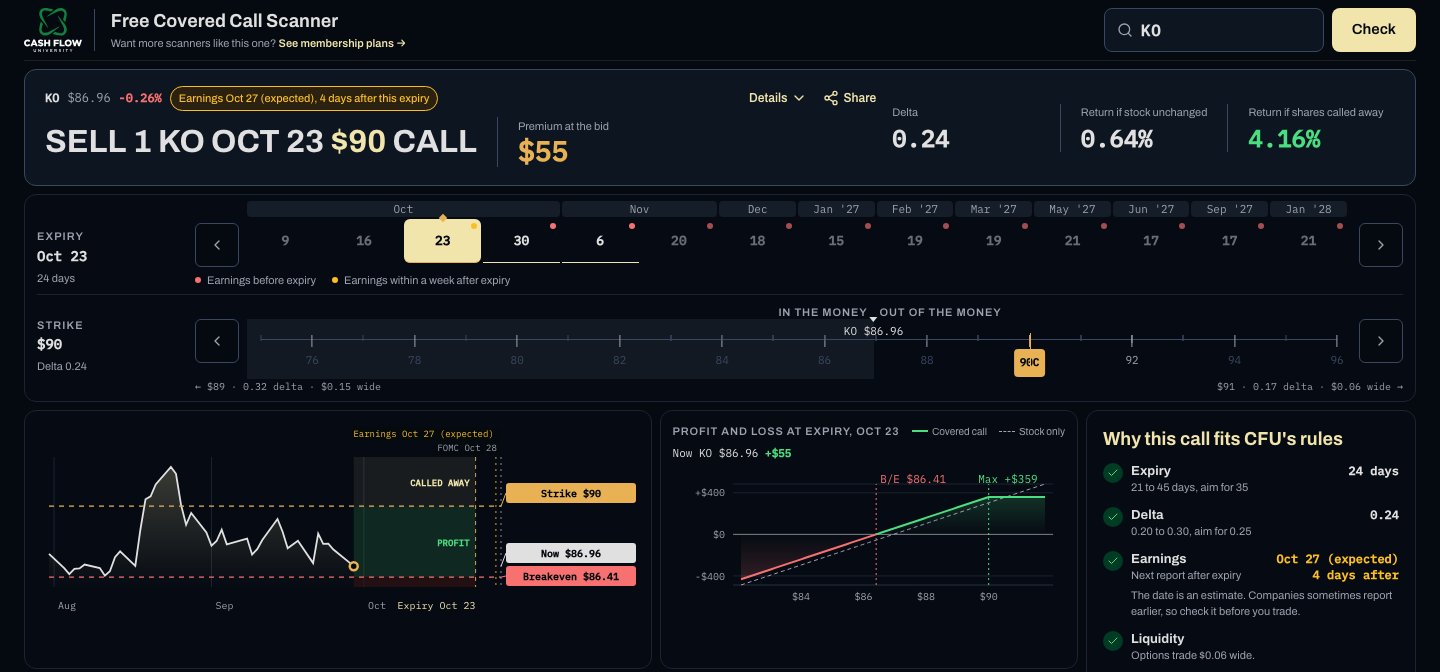Click the 0.64% return if unchanged

(1117, 139)
